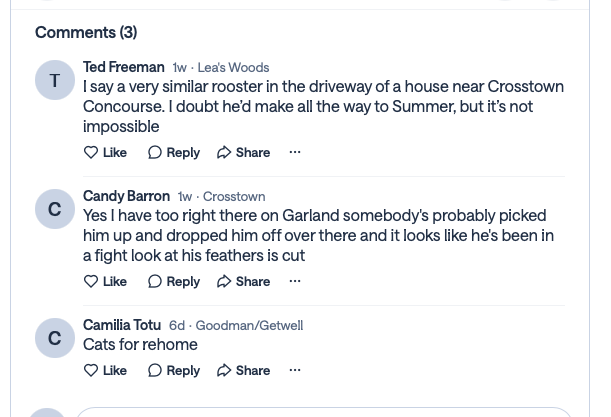Open the more options menu for Ted Freeman's comment
Image resolution: width=611 pixels, height=417 pixels.
pos(295,152)
